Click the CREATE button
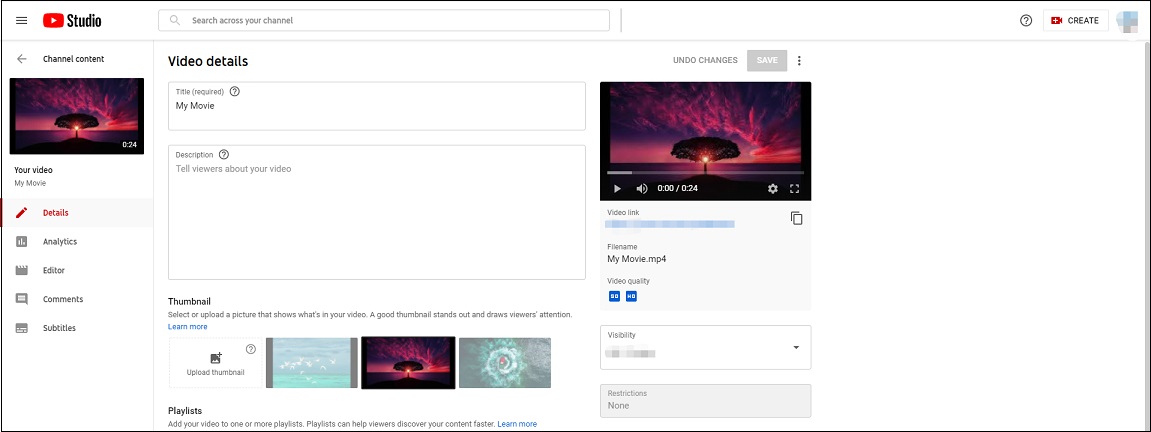This screenshot has height=432, width=1151. [1075, 21]
